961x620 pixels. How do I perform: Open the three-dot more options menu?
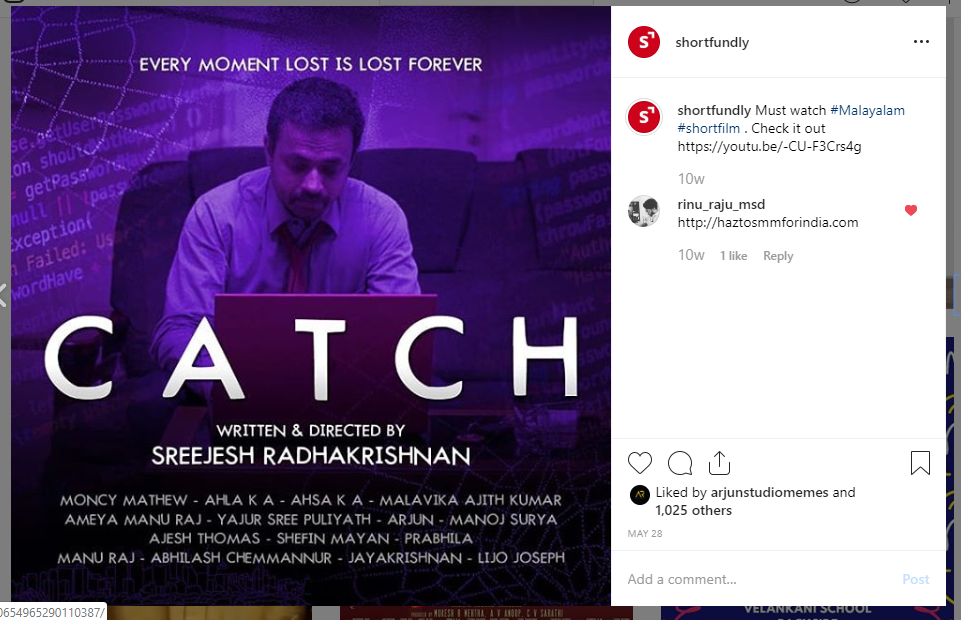point(921,42)
